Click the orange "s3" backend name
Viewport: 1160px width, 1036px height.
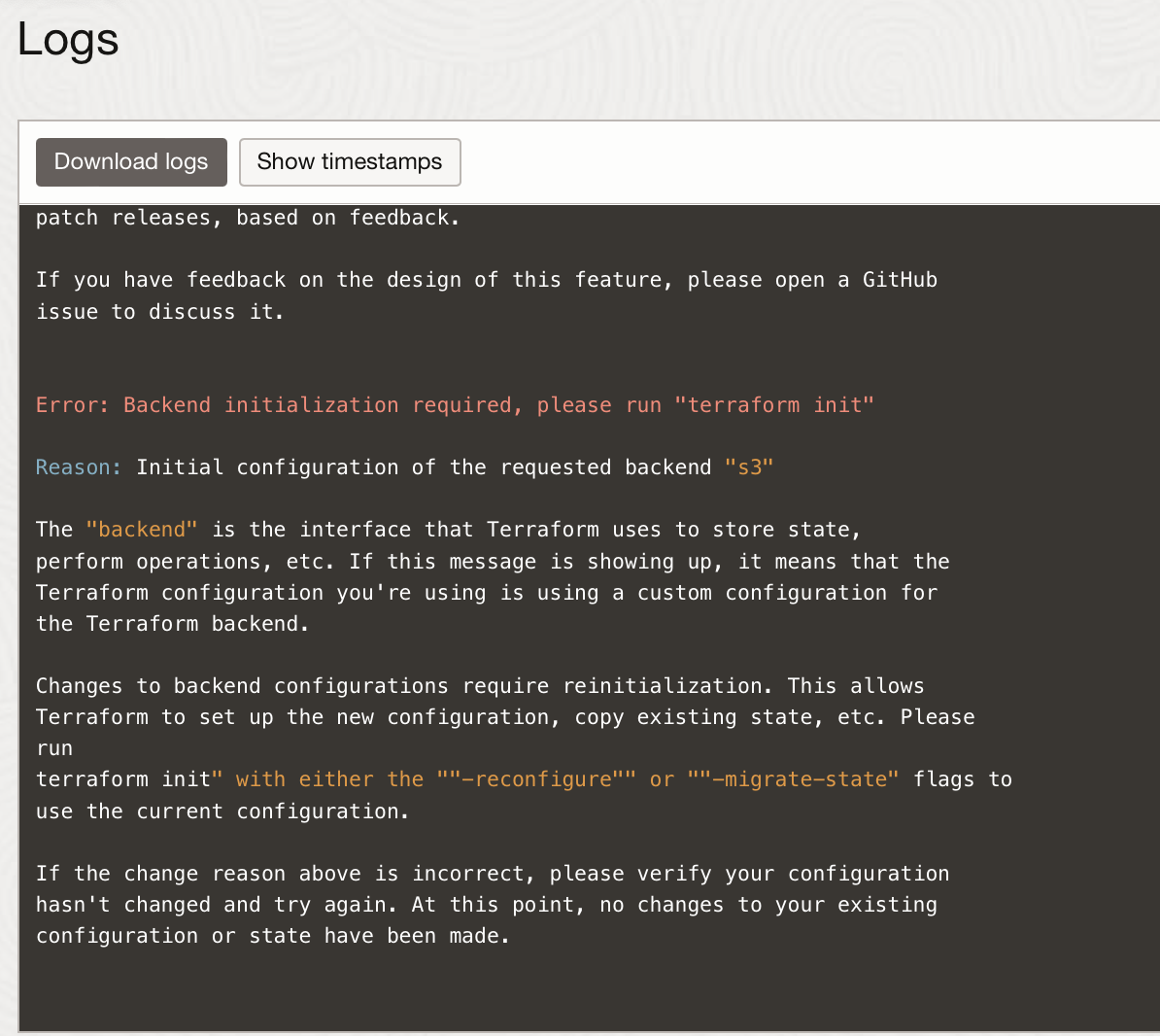point(748,467)
